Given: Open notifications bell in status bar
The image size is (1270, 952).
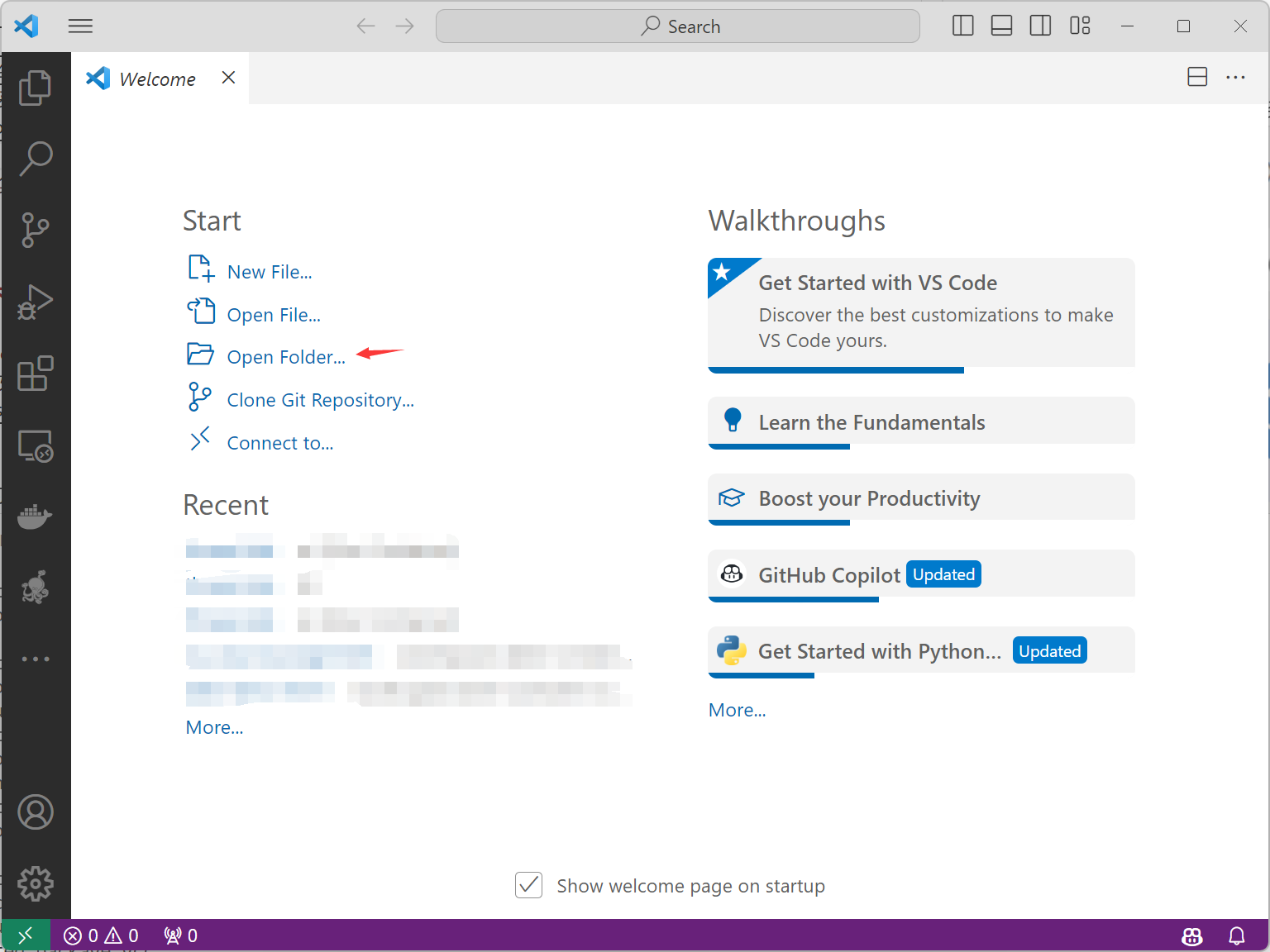Looking at the screenshot, I should click(1237, 935).
